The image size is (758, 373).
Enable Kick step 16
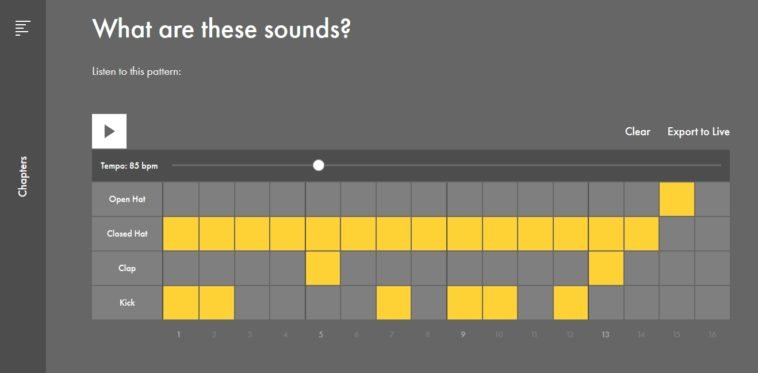(713, 302)
